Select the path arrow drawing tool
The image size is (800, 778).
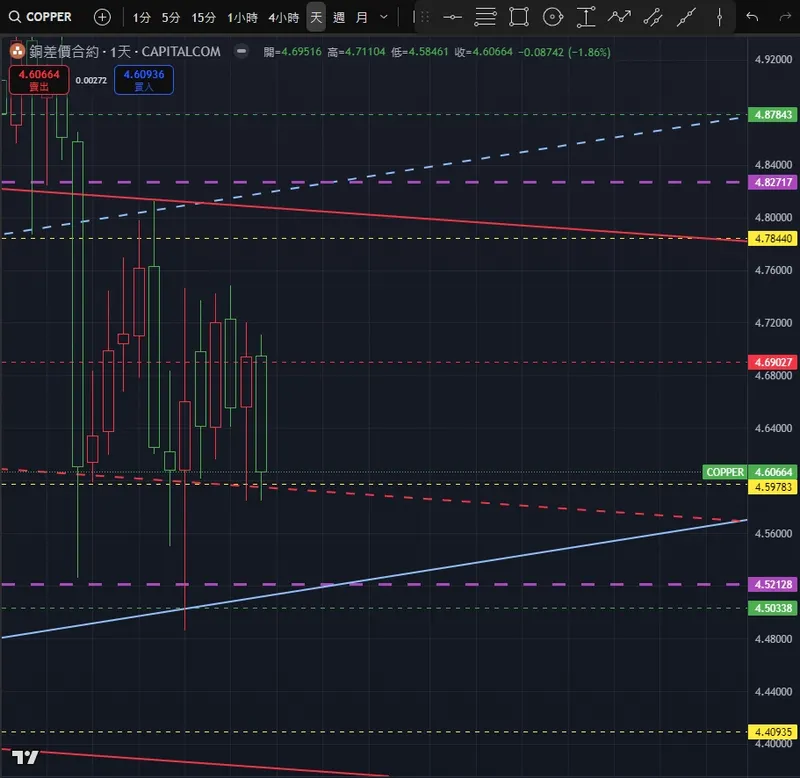coord(619,17)
